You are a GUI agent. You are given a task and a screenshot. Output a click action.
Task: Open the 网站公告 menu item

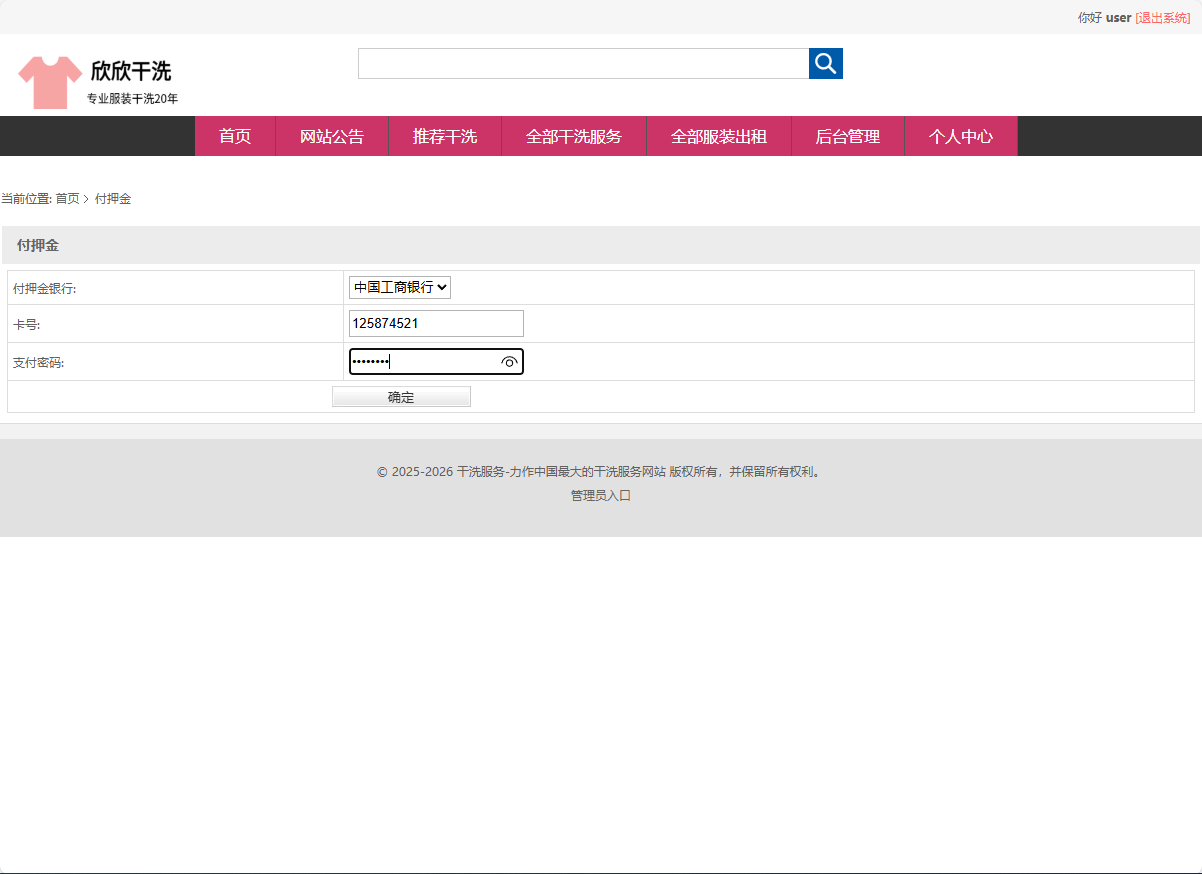331,136
